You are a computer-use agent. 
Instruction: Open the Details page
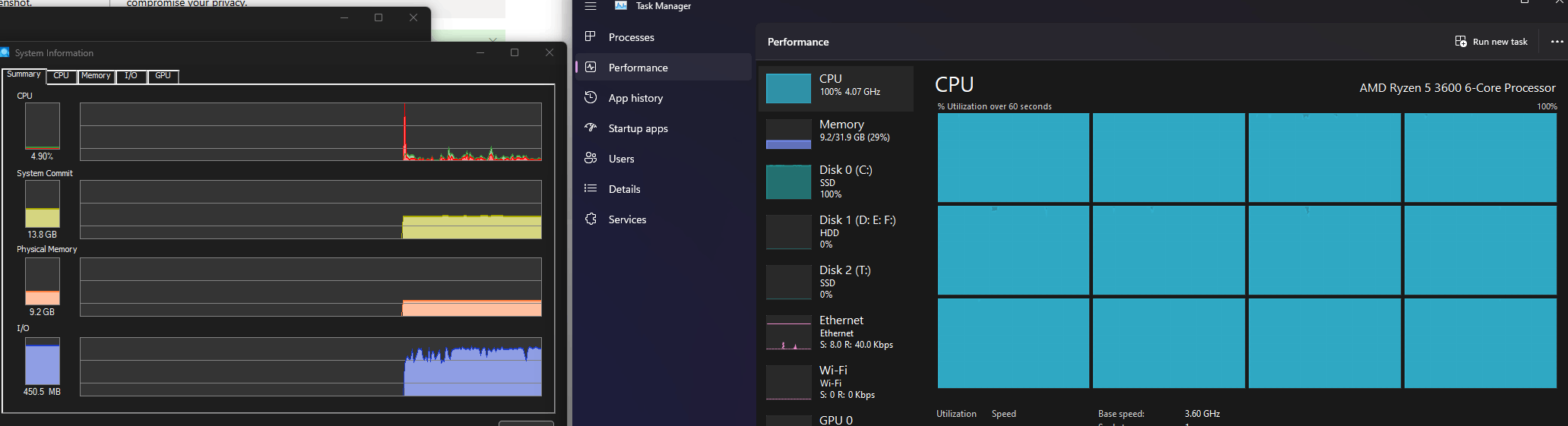(x=664, y=189)
